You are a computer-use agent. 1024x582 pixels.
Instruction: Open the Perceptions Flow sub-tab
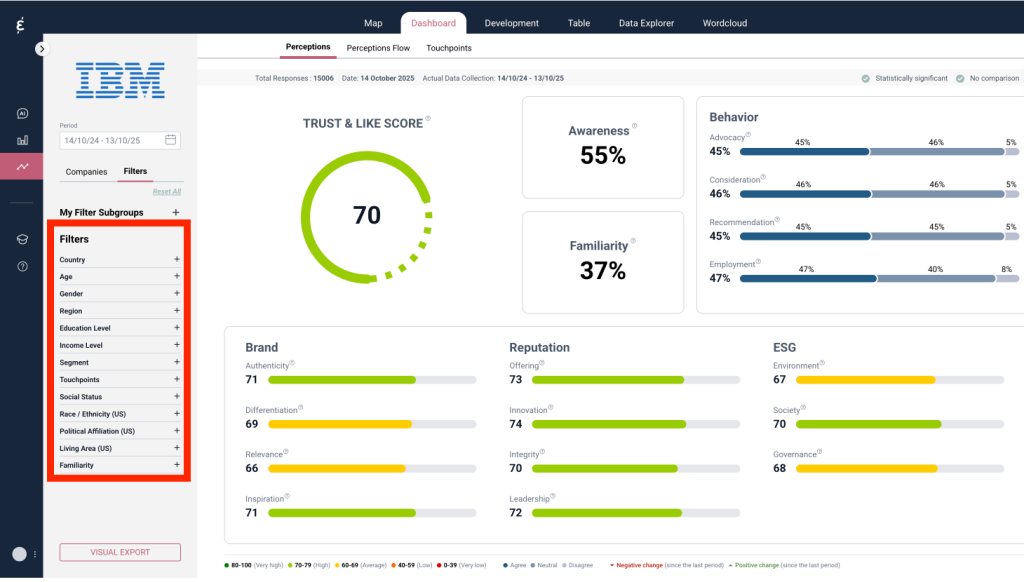pos(378,48)
